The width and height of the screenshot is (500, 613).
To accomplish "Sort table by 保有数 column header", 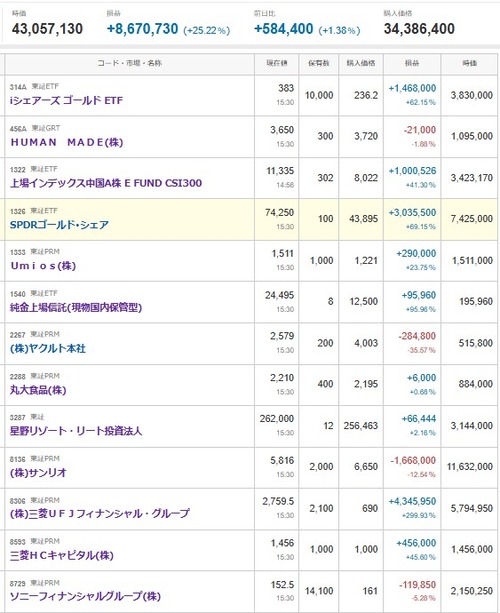I will click(x=319, y=63).
